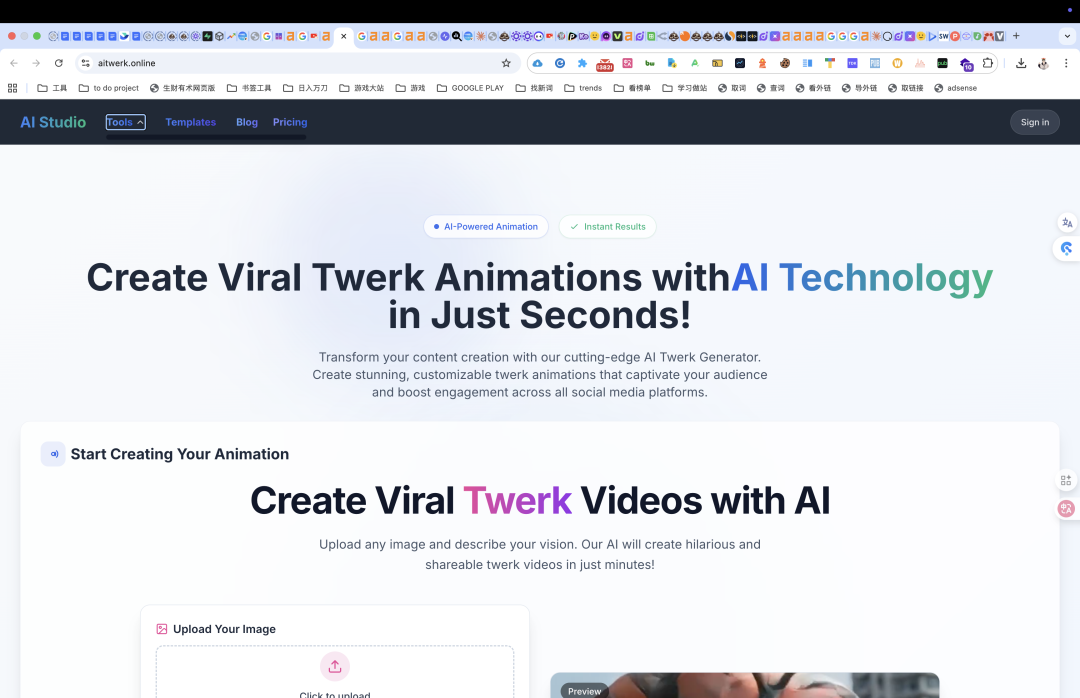
Task: Open the orange W circle extension
Action: [897, 63]
